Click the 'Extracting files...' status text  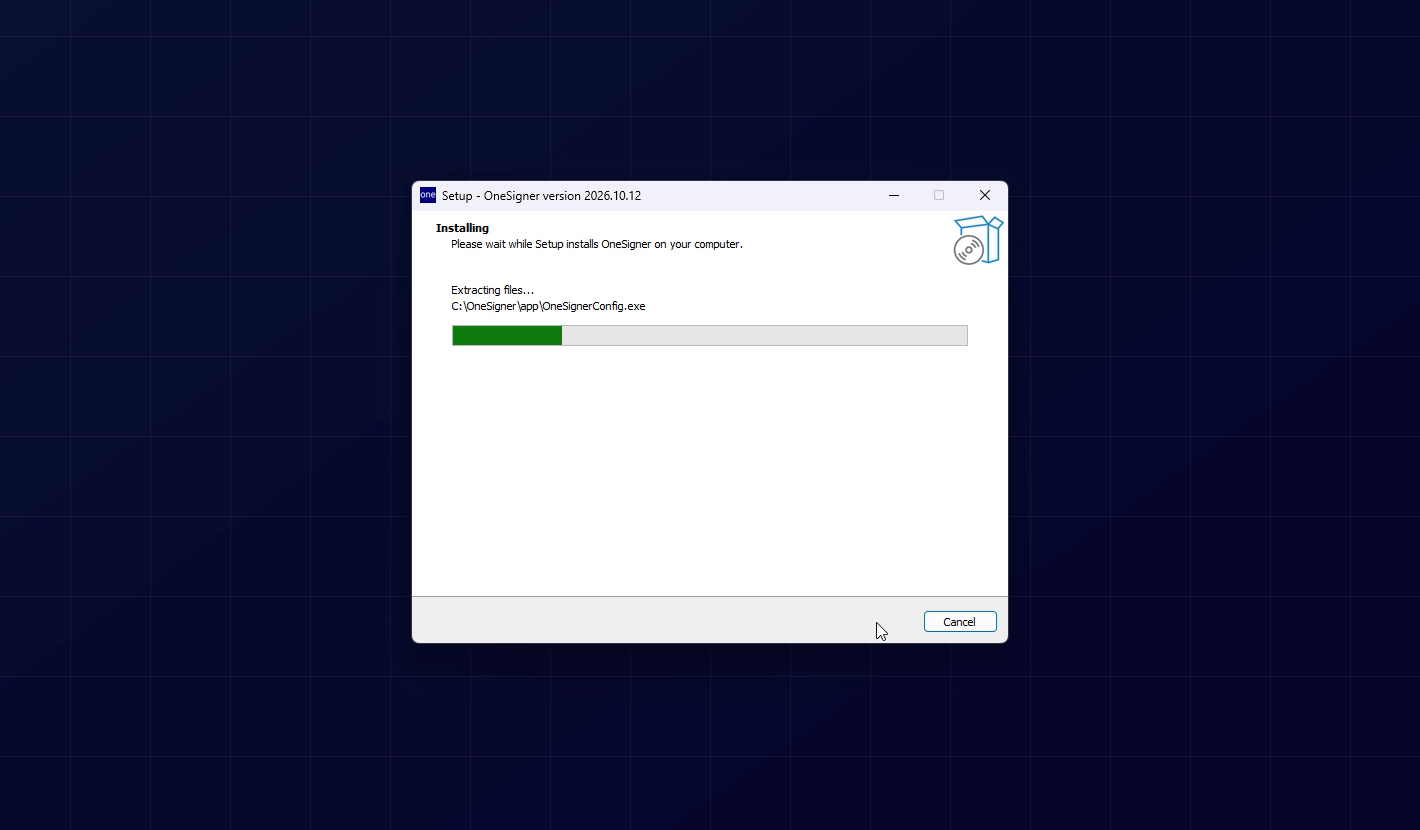pos(493,290)
